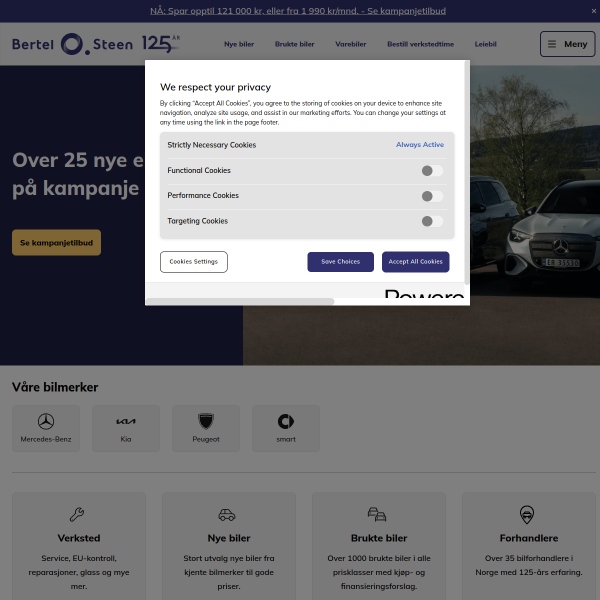Click the Nye biler card heading
600x600 pixels.
(x=229, y=538)
